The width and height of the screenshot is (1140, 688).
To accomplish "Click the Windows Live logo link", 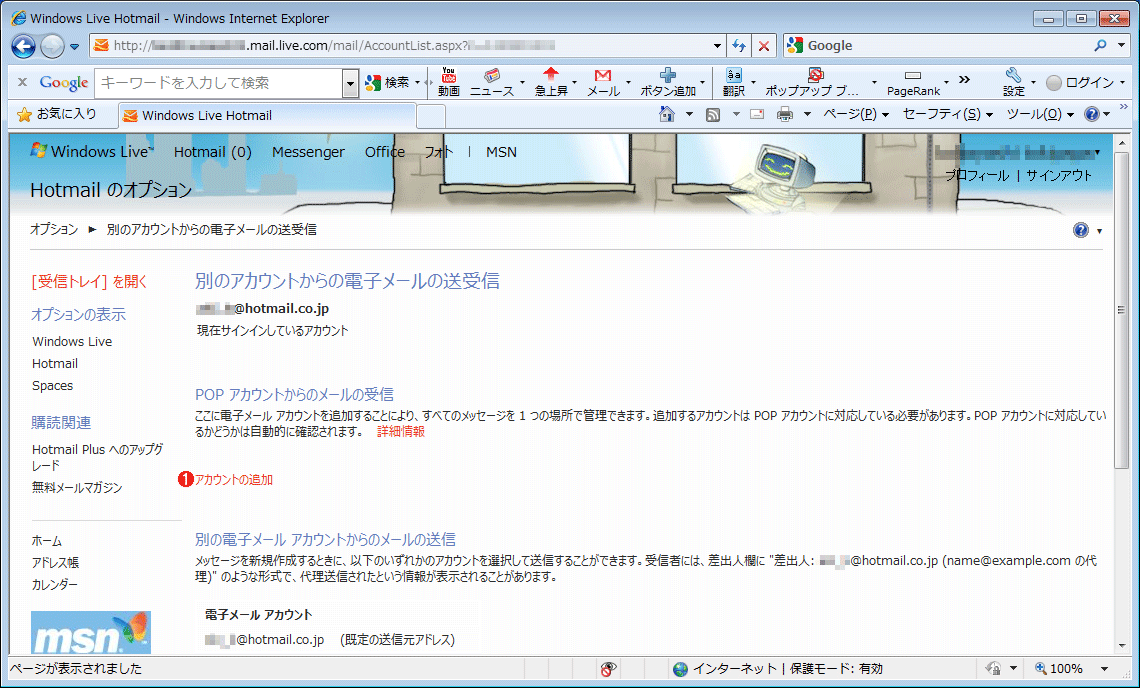I will point(92,151).
